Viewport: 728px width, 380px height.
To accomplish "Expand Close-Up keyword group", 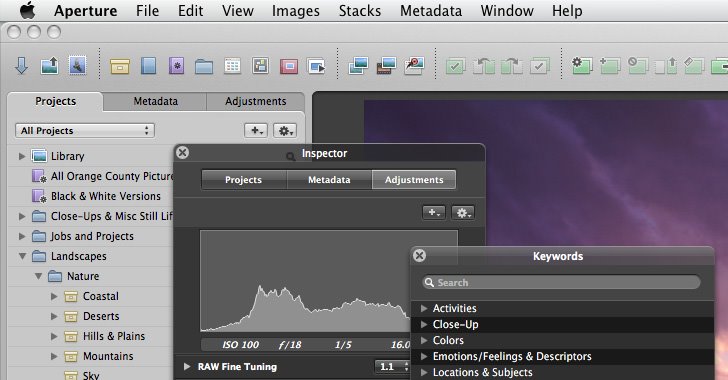I will tap(423, 324).
